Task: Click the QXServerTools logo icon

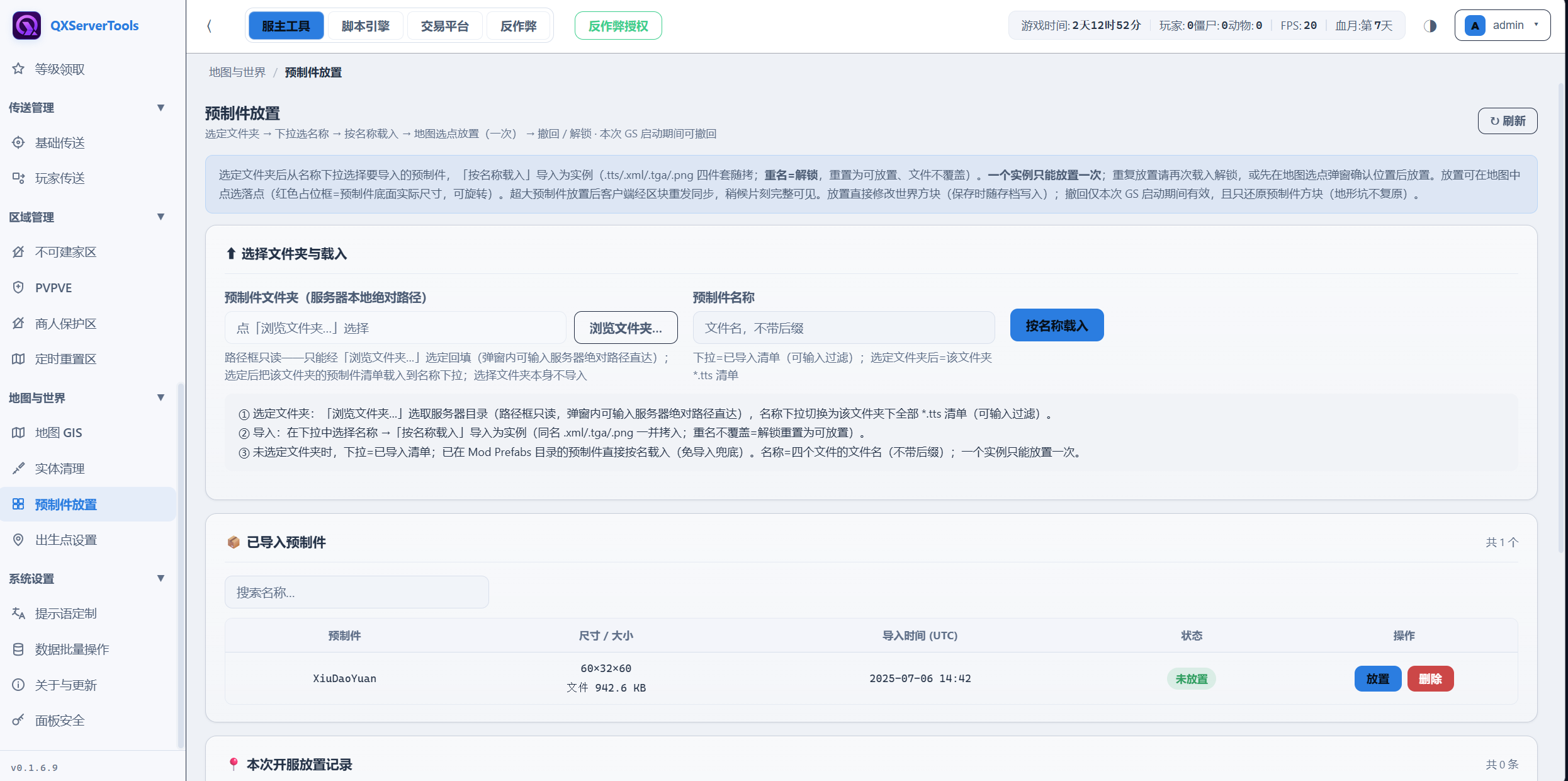Action: (x=26, y=26)
